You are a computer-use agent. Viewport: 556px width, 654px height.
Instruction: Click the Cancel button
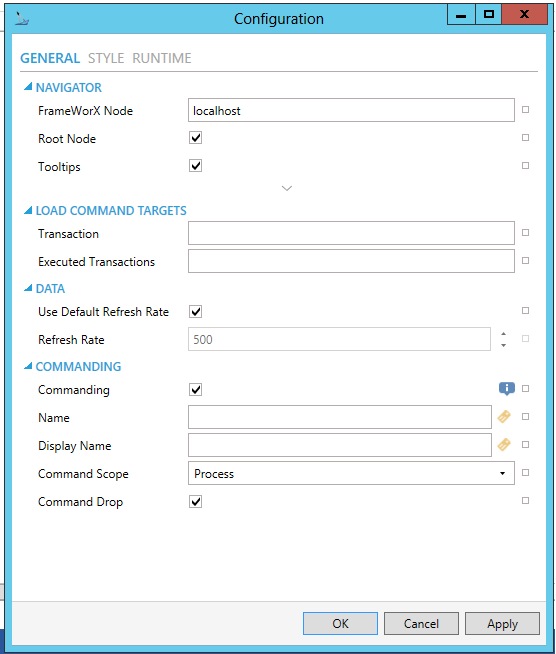coord(421,624)
